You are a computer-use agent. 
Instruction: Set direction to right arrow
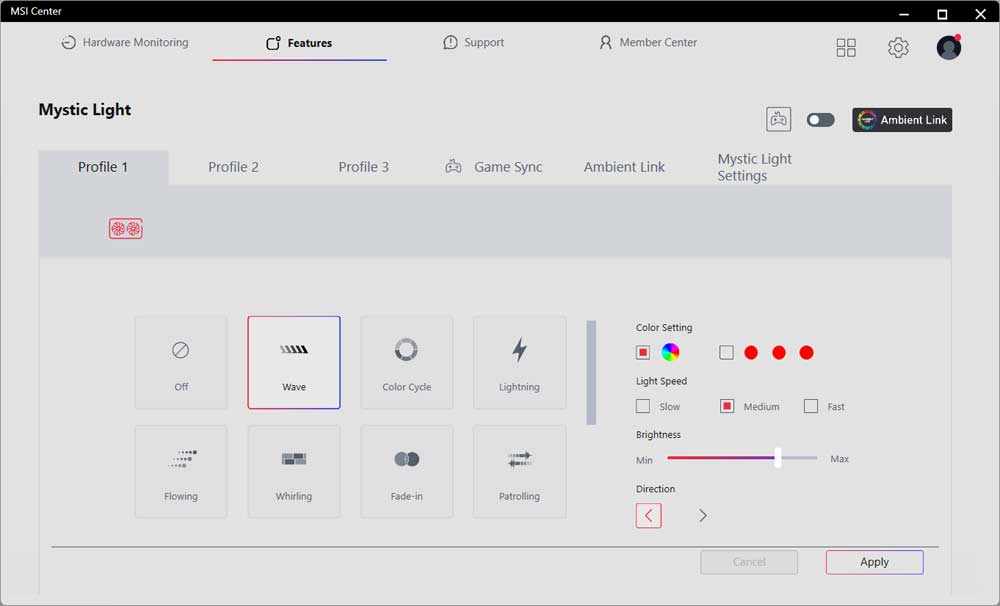point(702,515)
